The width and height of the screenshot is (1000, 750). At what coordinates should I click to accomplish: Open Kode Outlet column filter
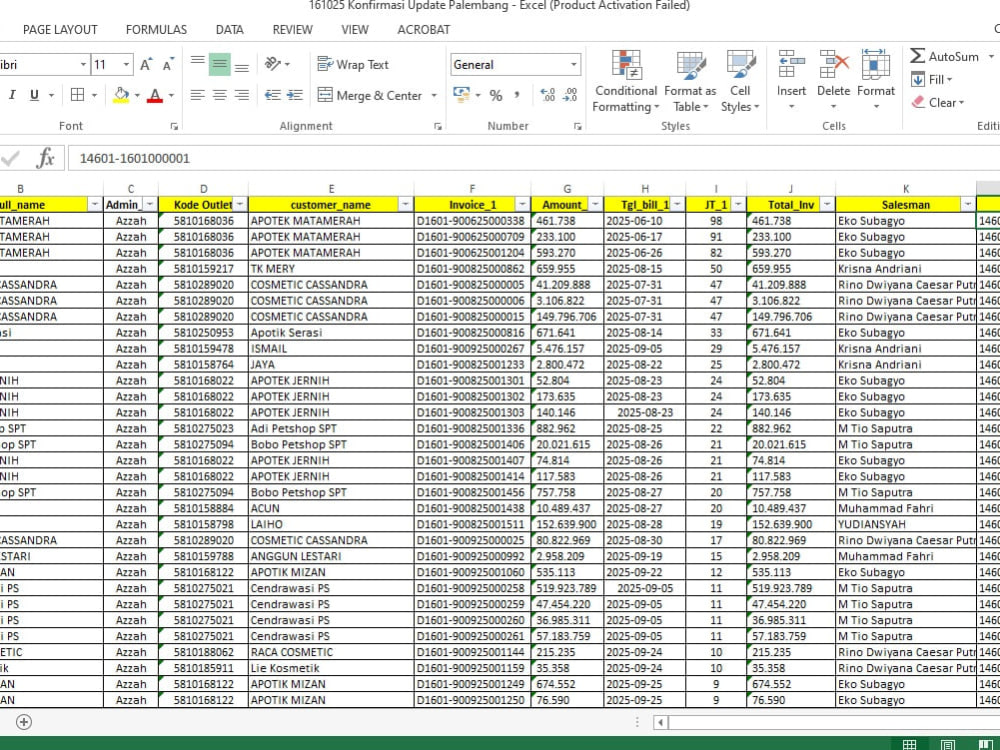(x=240, y=205)
